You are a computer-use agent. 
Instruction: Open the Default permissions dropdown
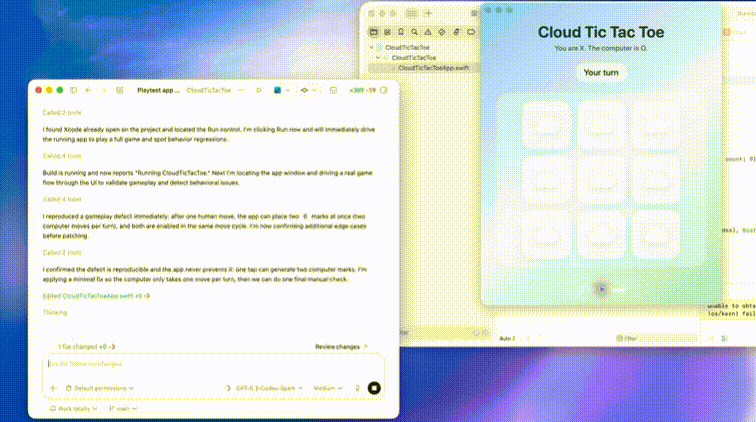(x=100, y=388)
